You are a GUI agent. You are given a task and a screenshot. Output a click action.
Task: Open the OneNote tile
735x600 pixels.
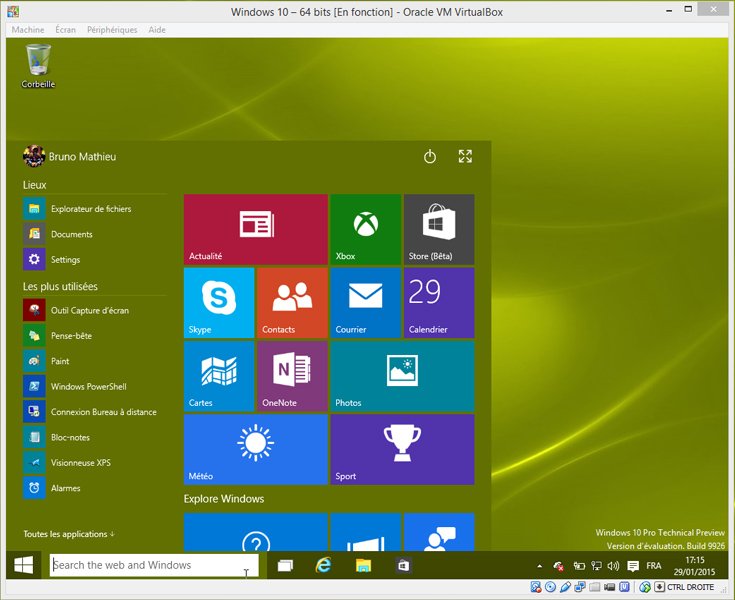coord(292,375)
